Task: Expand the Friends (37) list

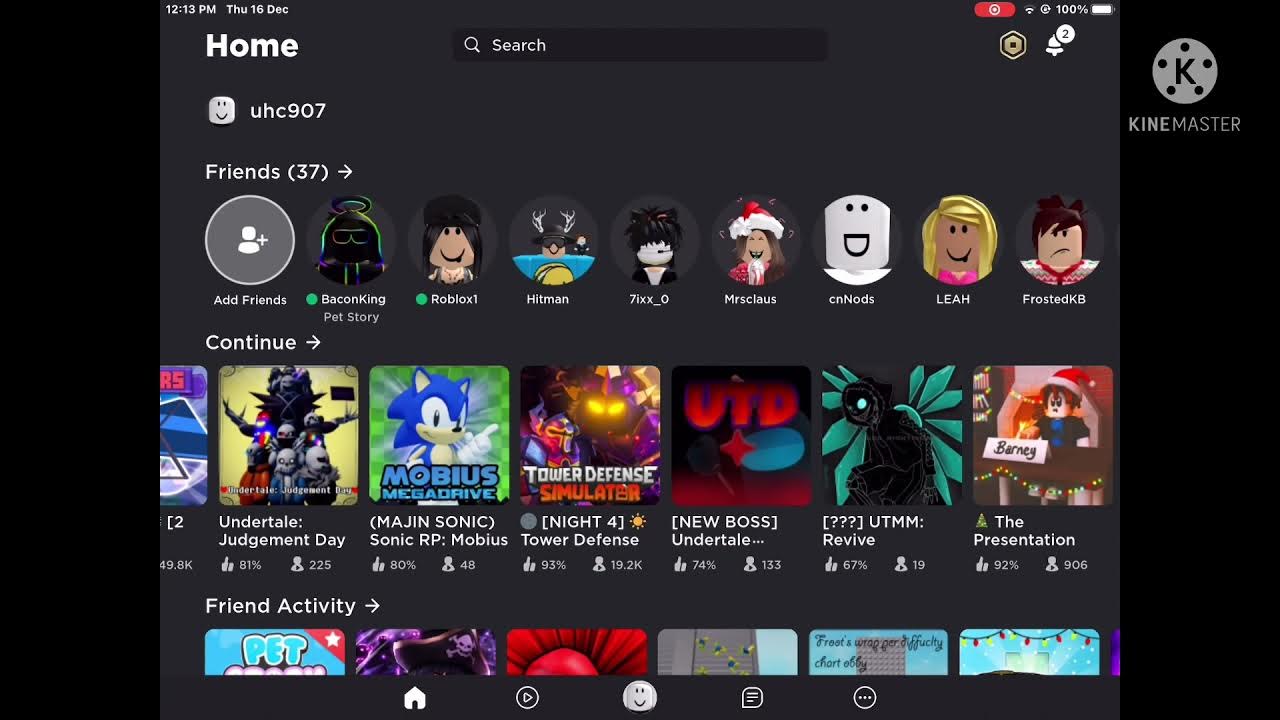Action: pyautogui.click(x=279, y=172)
